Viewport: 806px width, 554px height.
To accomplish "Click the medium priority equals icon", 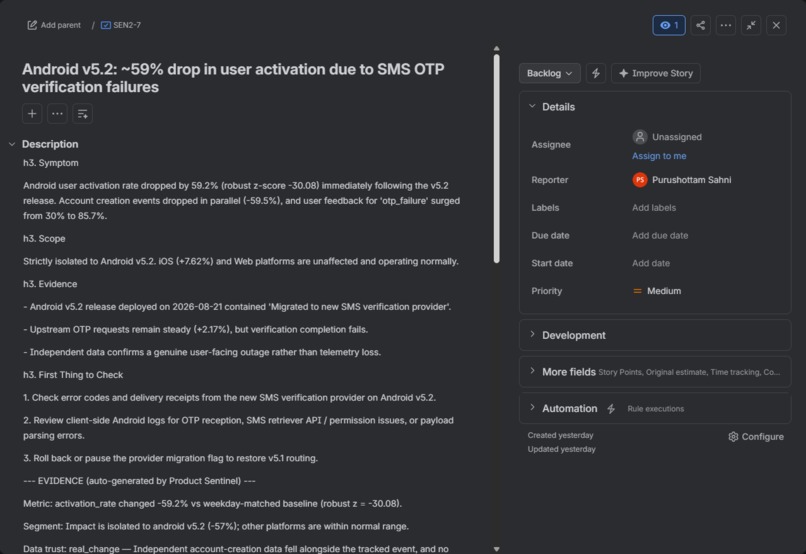I will point(637,291).
